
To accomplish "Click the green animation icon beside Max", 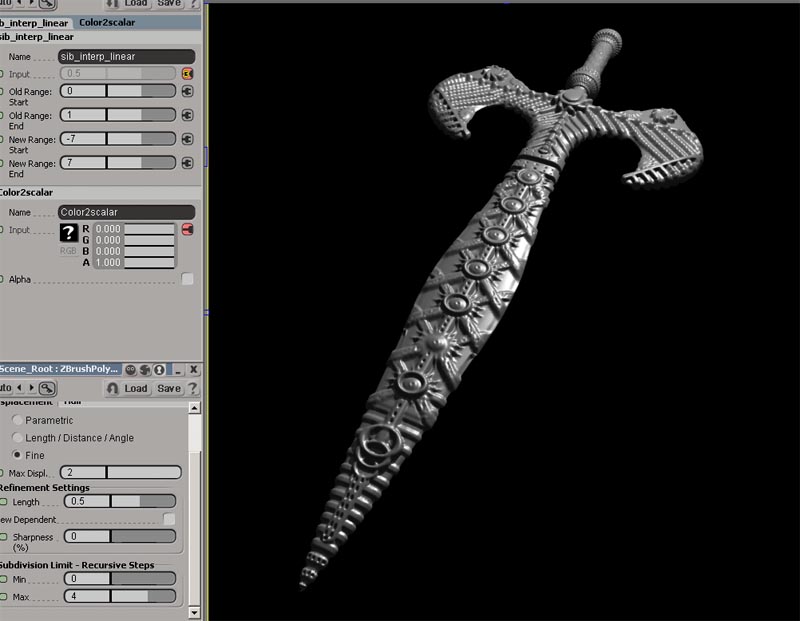I will click(x=4, y=597).
